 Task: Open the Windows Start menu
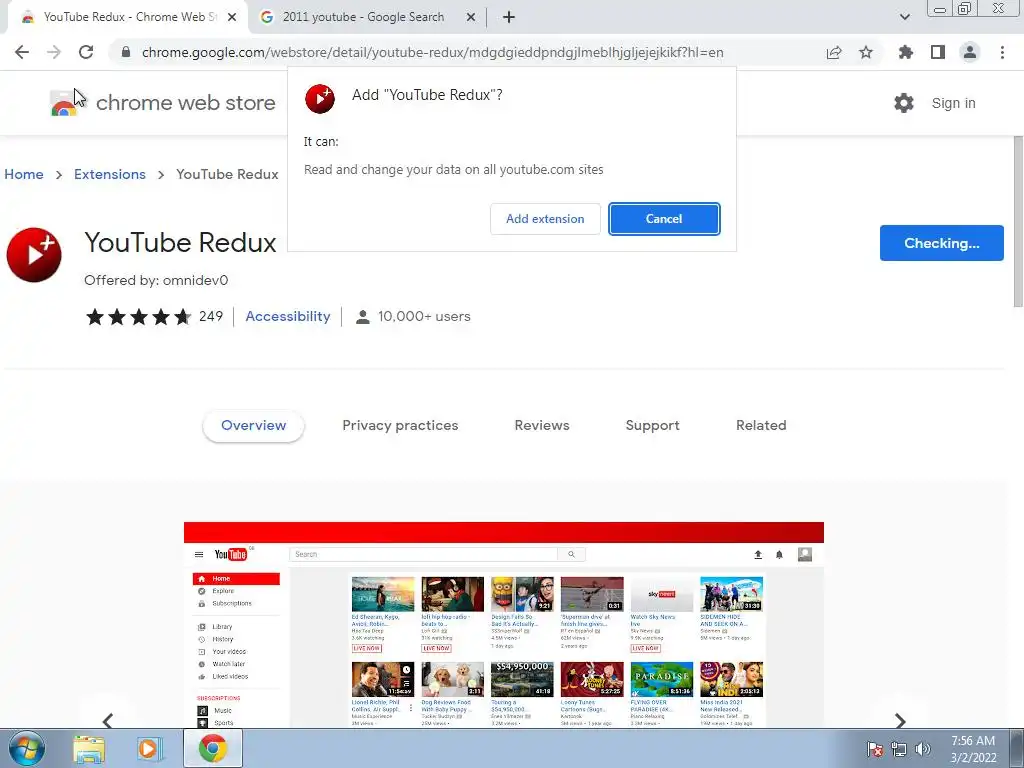pyautogui.click(x=26, y=748)
